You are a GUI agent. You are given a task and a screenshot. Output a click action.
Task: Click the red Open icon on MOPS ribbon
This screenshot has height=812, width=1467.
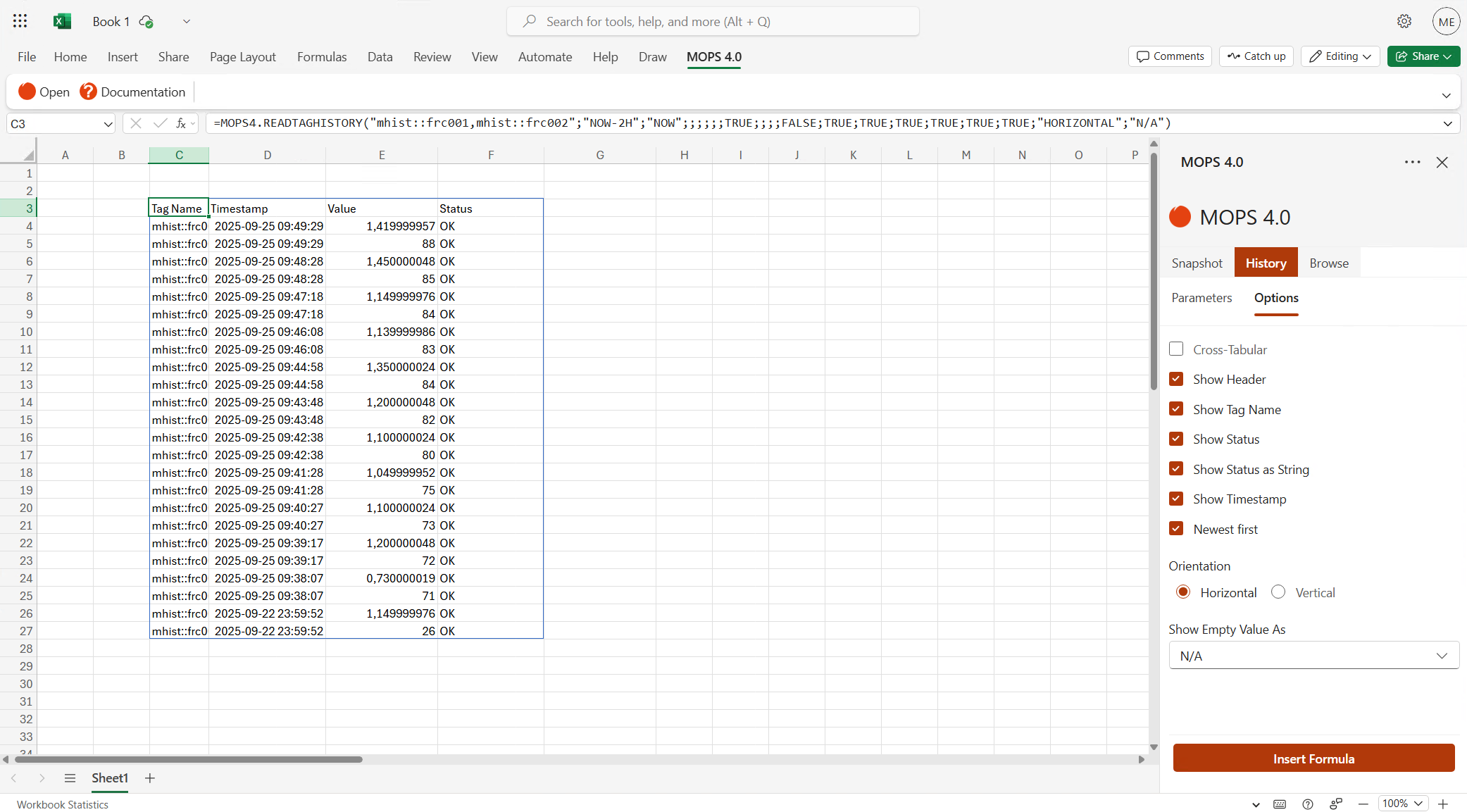pos(27,92)
